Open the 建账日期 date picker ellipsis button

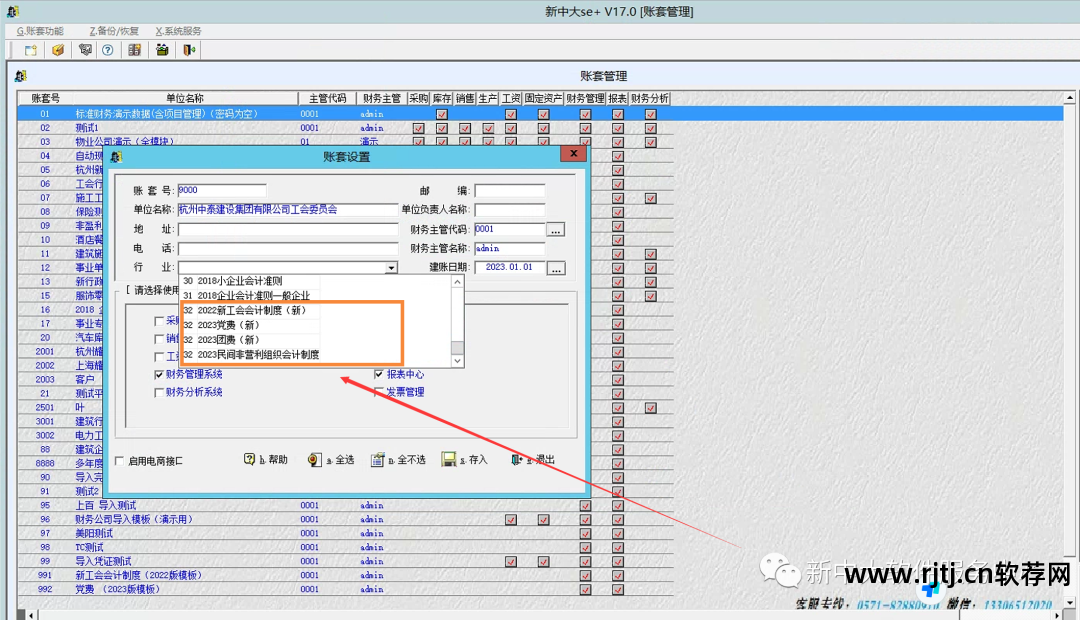pyautogui.click(x=556, y=268)
